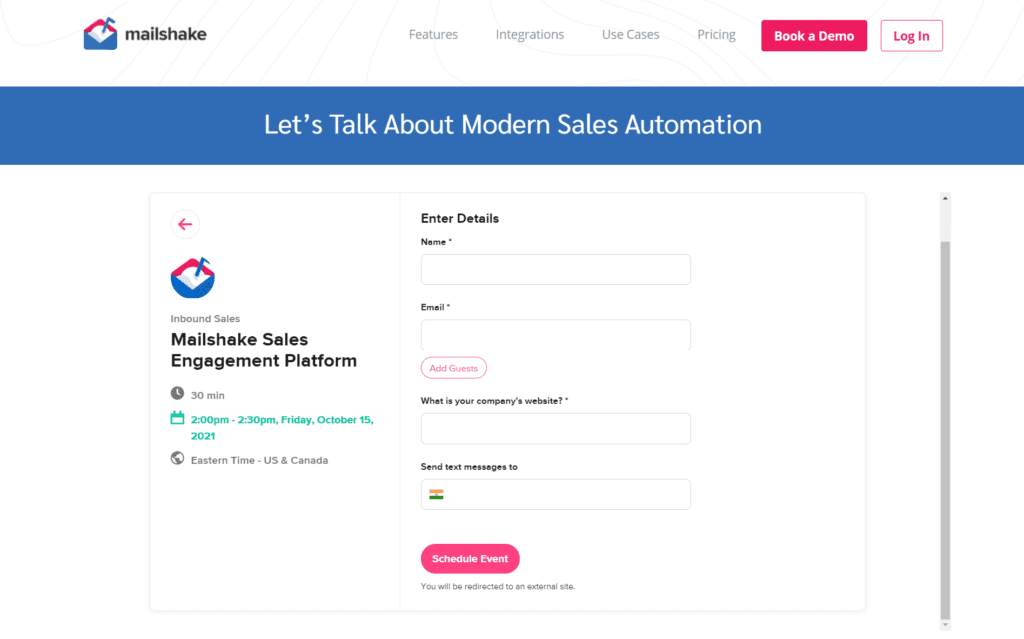The image size is (1024, 639).
Task: Click the globe icon beside Eastern Time
Action: tap(177, 458)
